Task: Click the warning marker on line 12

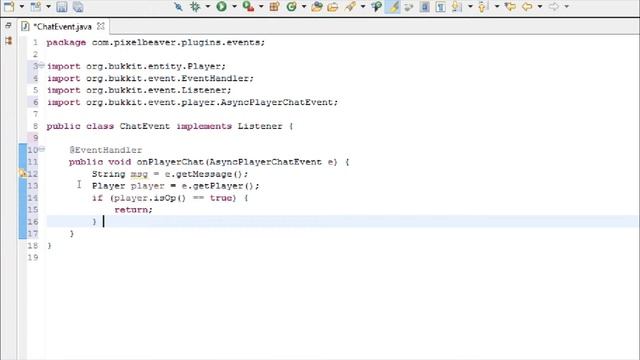Action: click(x=23, y=174)
